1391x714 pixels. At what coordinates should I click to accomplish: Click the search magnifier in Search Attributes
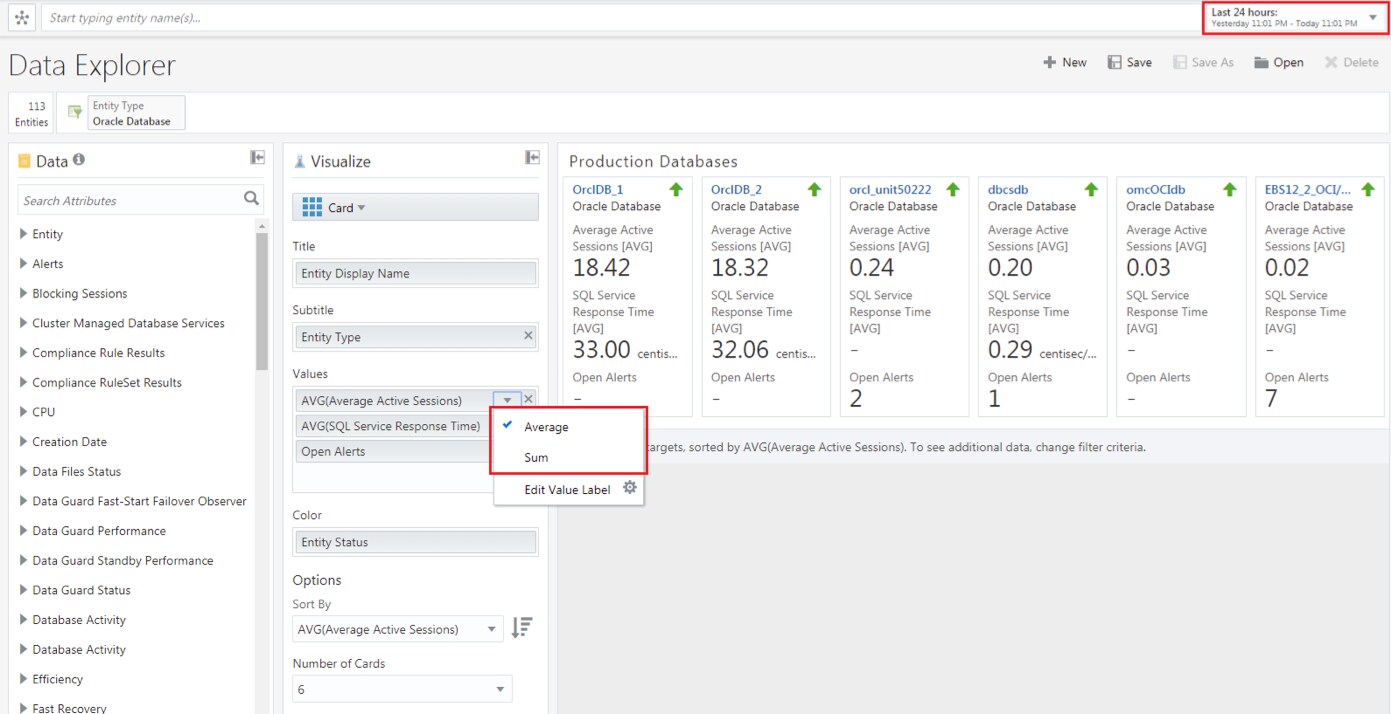coord(251,199)
